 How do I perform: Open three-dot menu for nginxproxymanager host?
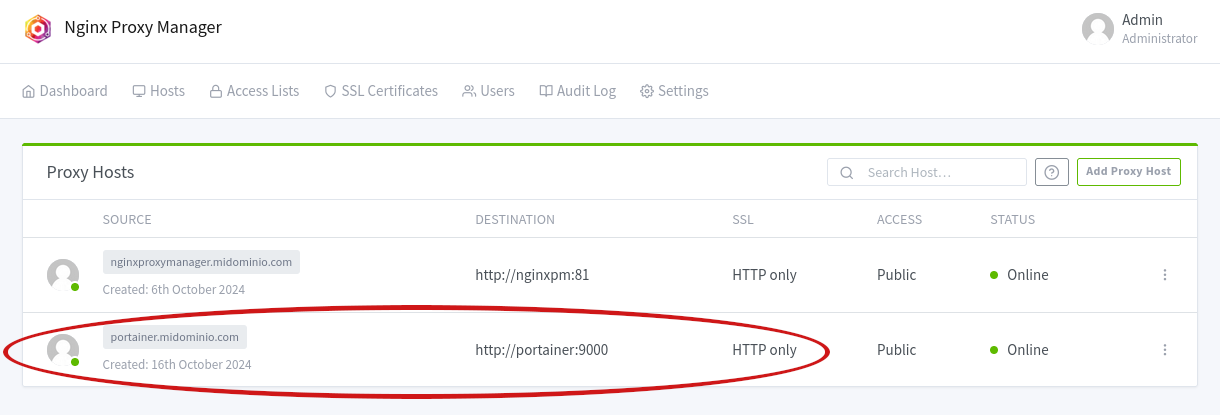(1165, 275)
